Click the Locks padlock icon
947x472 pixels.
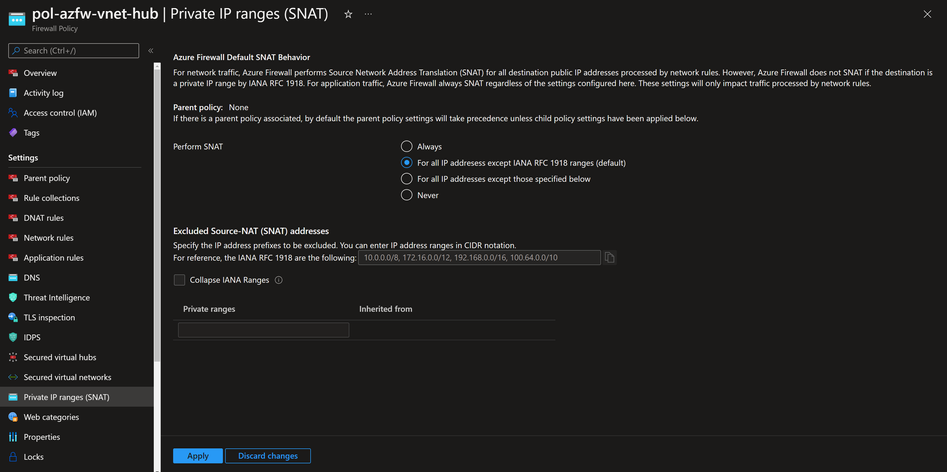click(13, 457)
